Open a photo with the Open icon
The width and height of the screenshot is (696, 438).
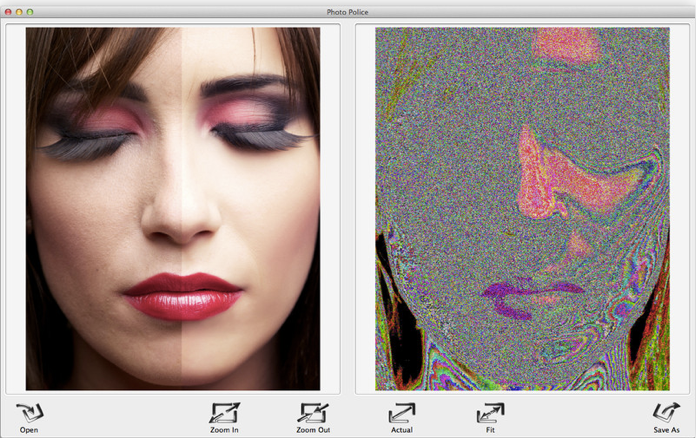click(29, 413)
